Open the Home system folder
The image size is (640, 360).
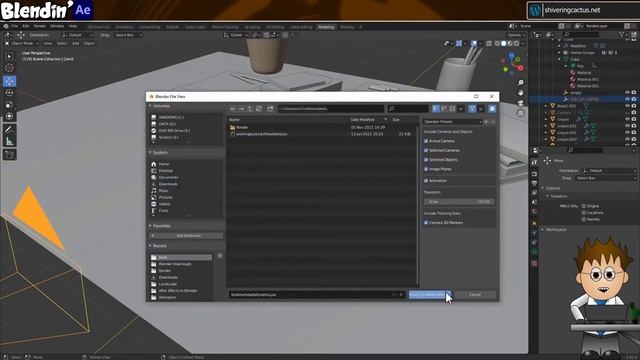point(164,164)
